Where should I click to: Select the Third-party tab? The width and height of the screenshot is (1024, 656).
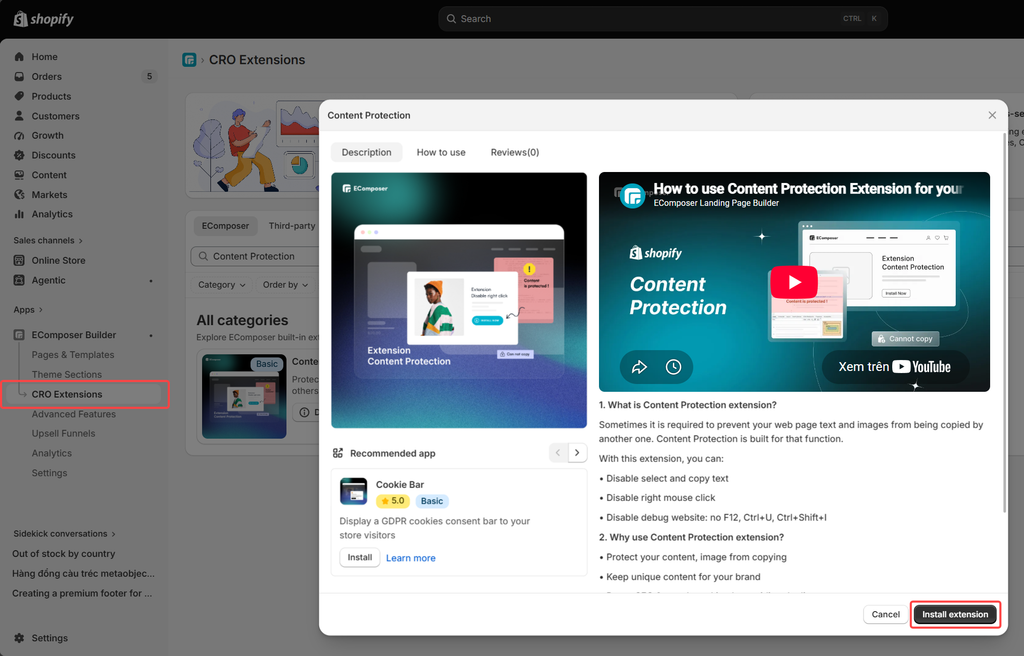click(292, 226)
